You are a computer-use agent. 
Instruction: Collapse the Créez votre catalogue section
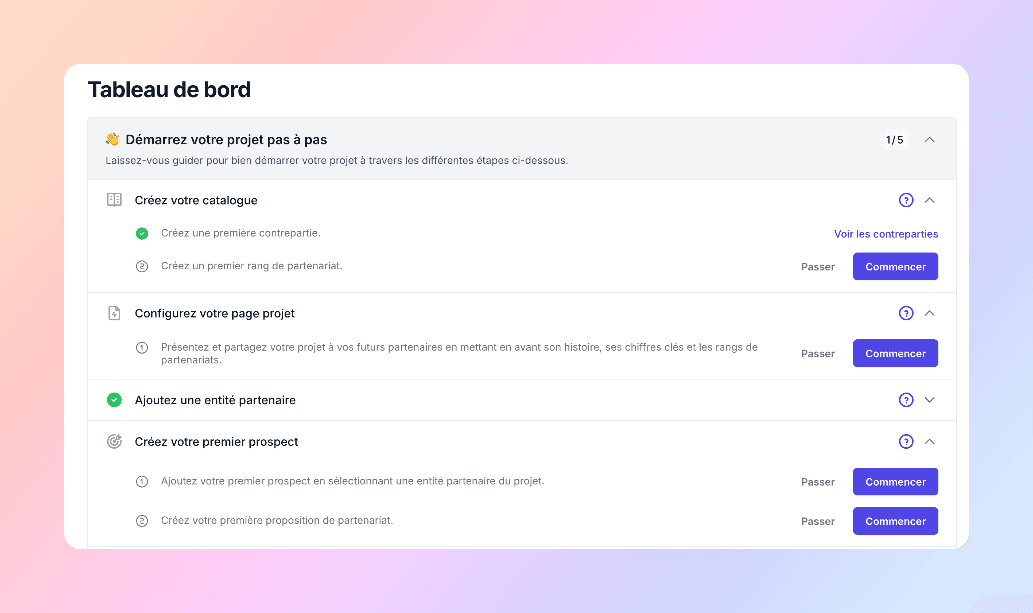click(930, 200)
